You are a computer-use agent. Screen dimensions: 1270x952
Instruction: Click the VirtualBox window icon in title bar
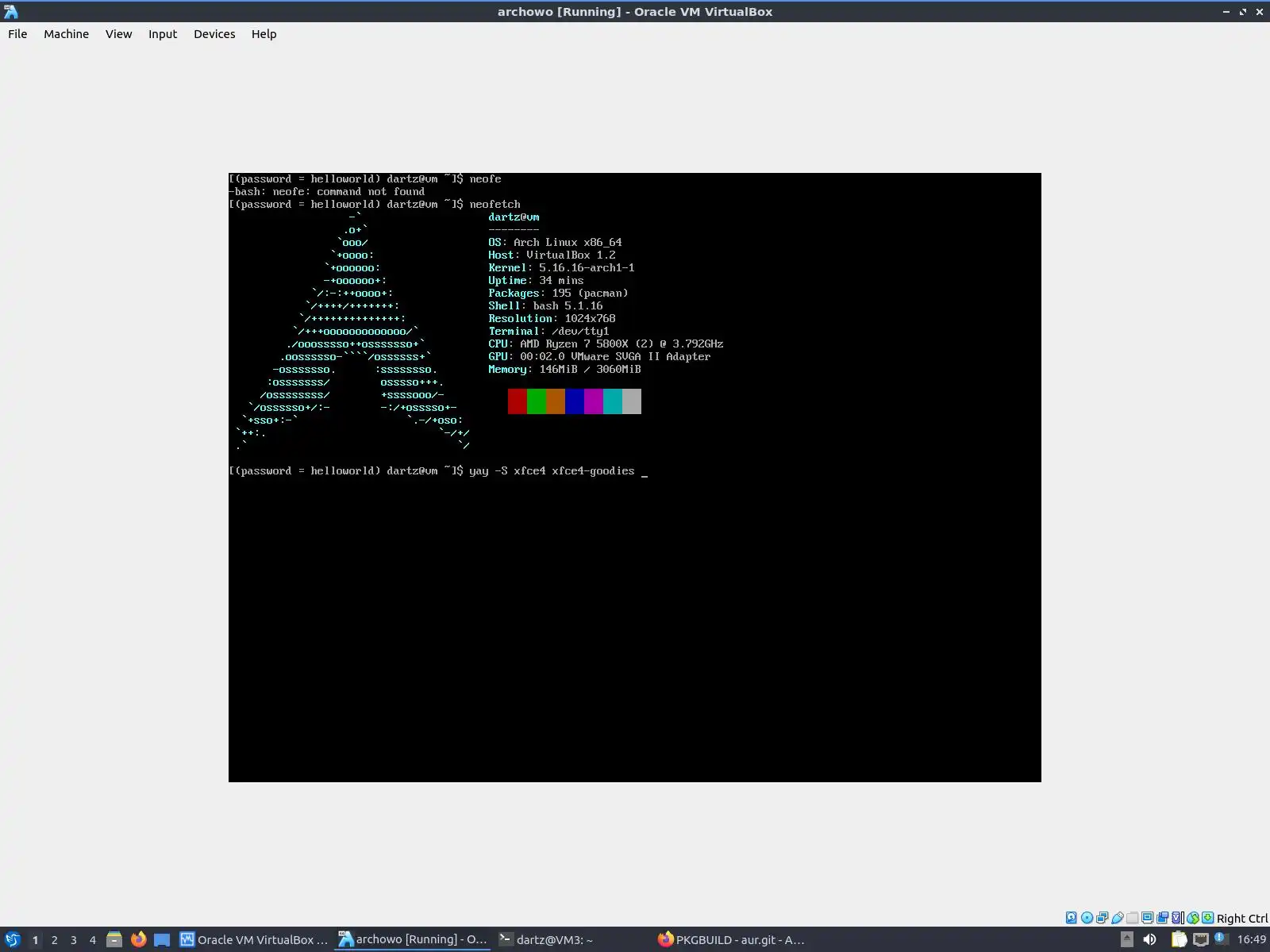pos(10,11)
